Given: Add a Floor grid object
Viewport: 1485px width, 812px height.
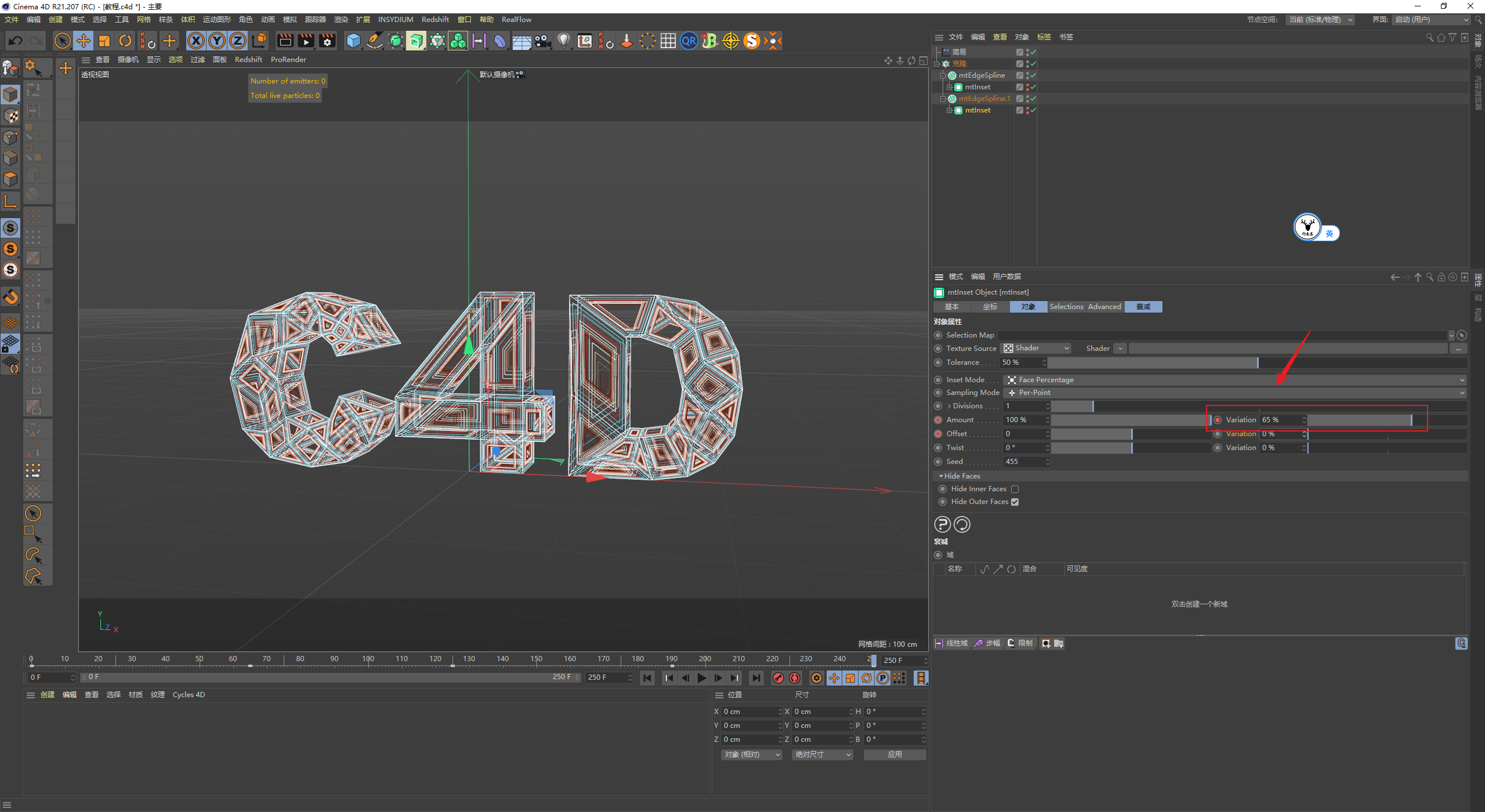Looking at the screenshot, I should tap(521, 41).
